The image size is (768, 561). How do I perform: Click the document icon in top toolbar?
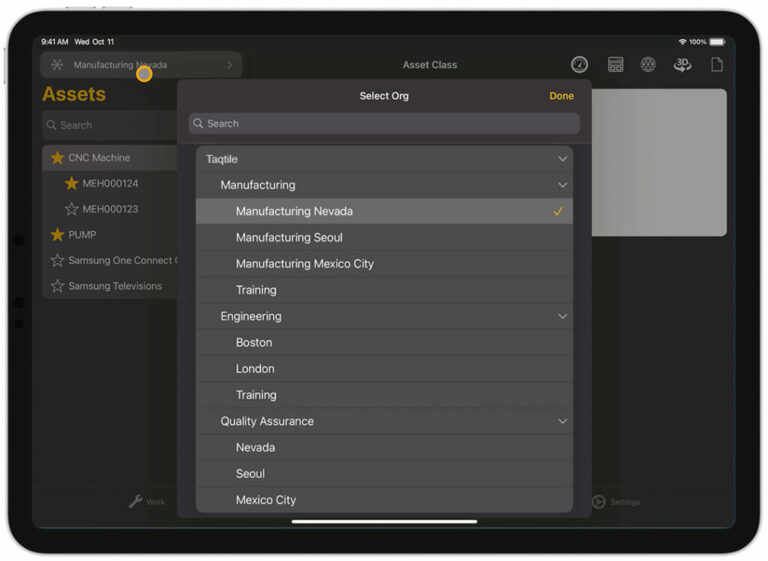[716, 65]
